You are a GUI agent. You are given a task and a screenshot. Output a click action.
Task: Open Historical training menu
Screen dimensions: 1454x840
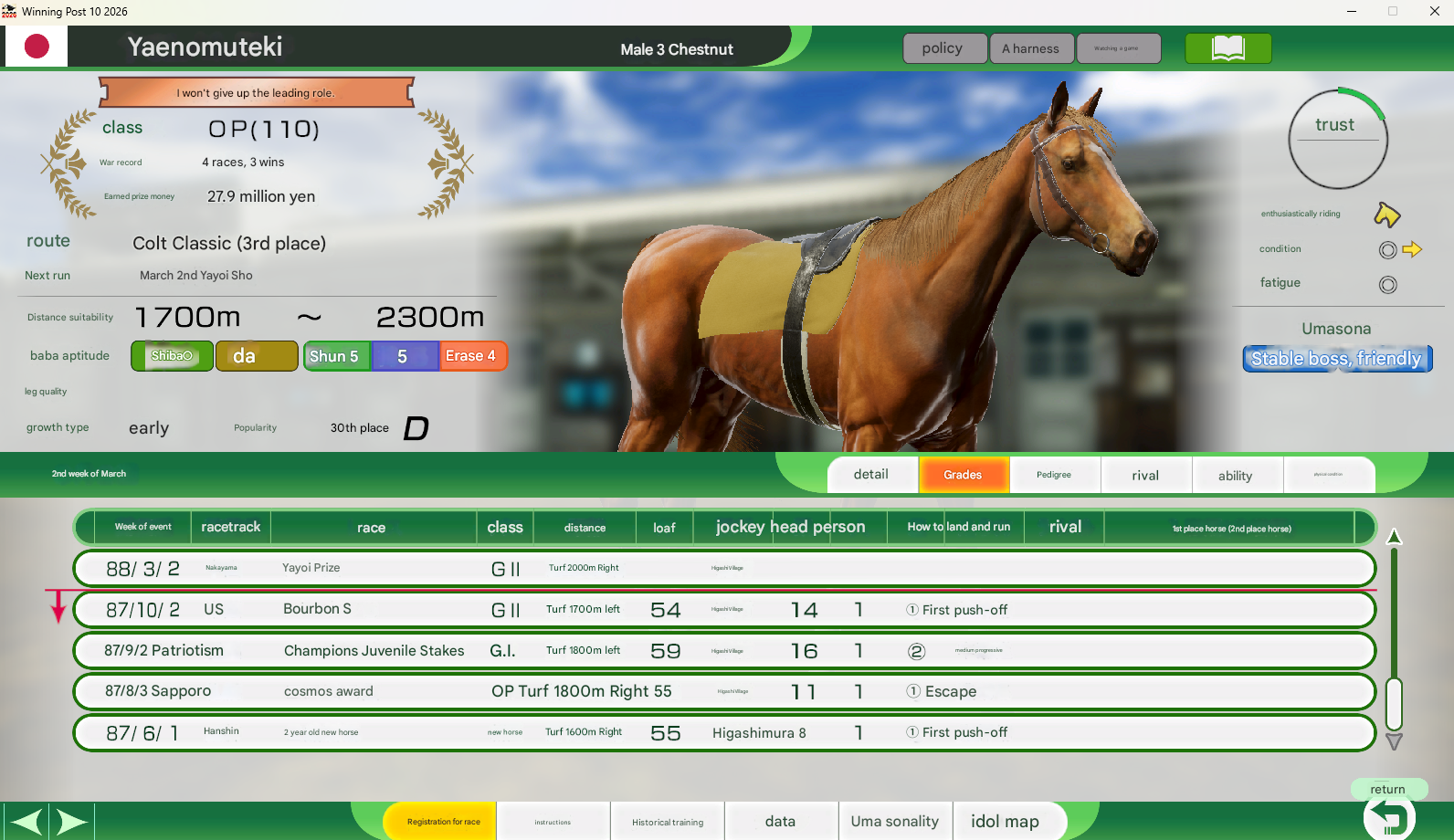coord(668,822)
